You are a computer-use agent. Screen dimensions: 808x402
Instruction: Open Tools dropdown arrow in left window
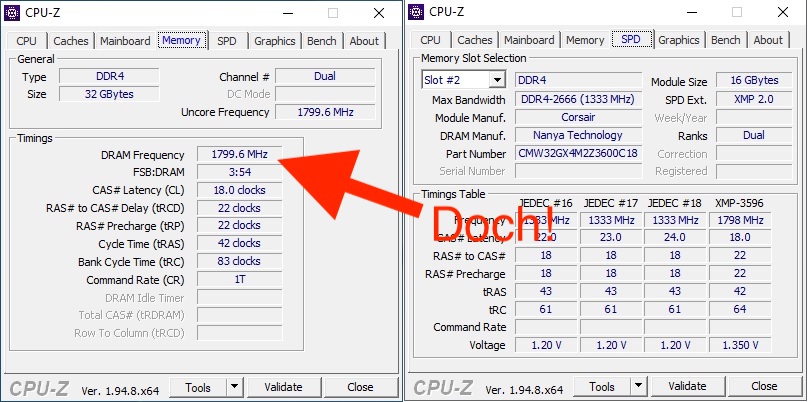(234, 387)
